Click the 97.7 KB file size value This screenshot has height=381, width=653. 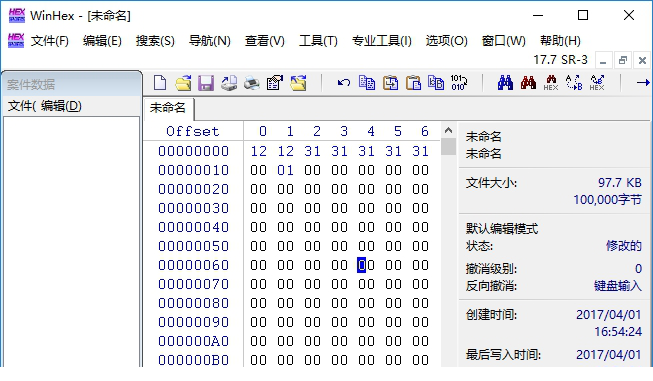pyautogui.click(x=620, y=182)
